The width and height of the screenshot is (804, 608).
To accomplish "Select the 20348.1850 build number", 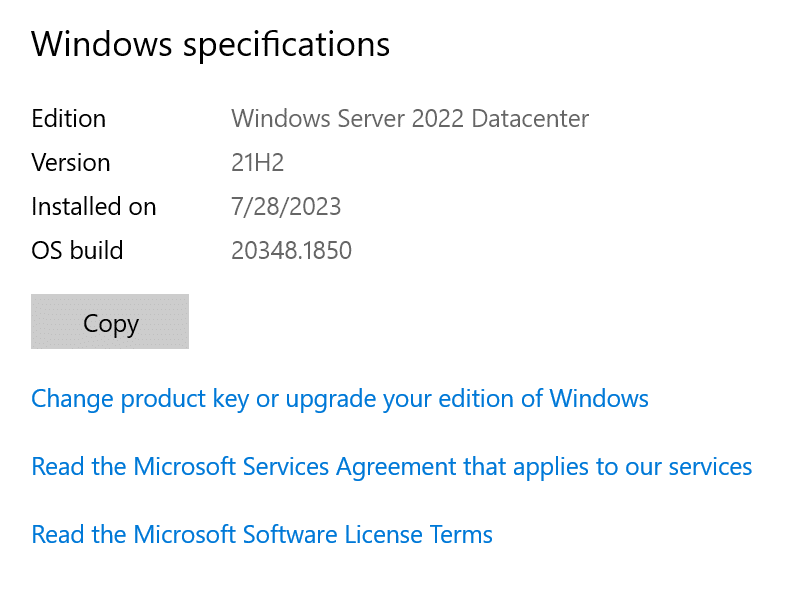I will click(x=291, y=250).
